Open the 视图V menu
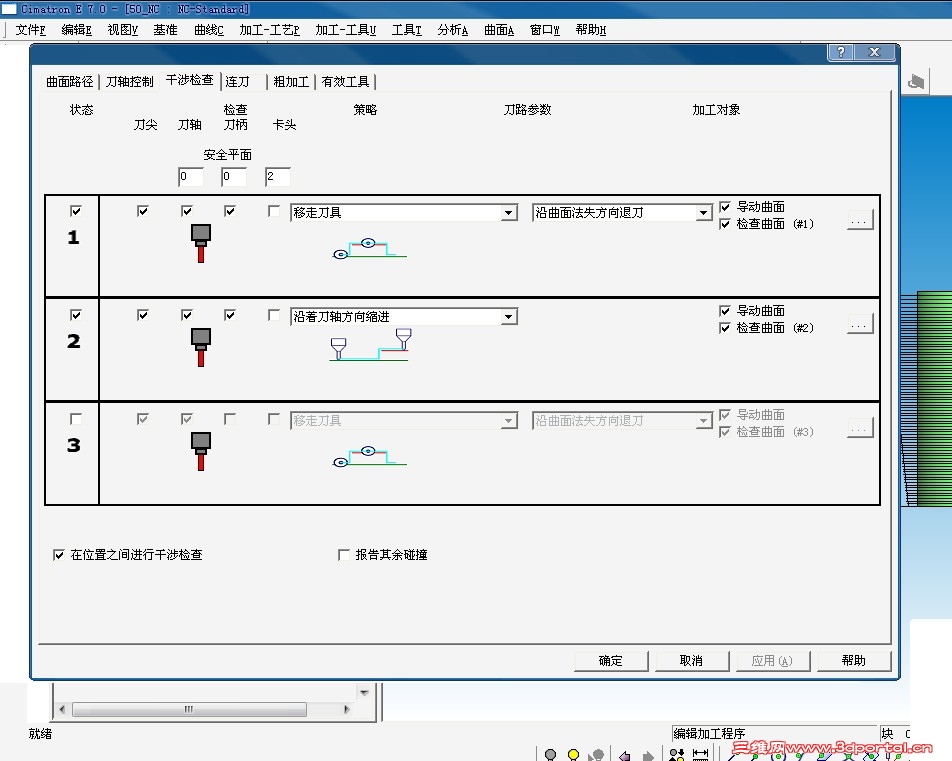Image resolution: width=952 pixels, height=761 pixels. (x=123, y=30)
